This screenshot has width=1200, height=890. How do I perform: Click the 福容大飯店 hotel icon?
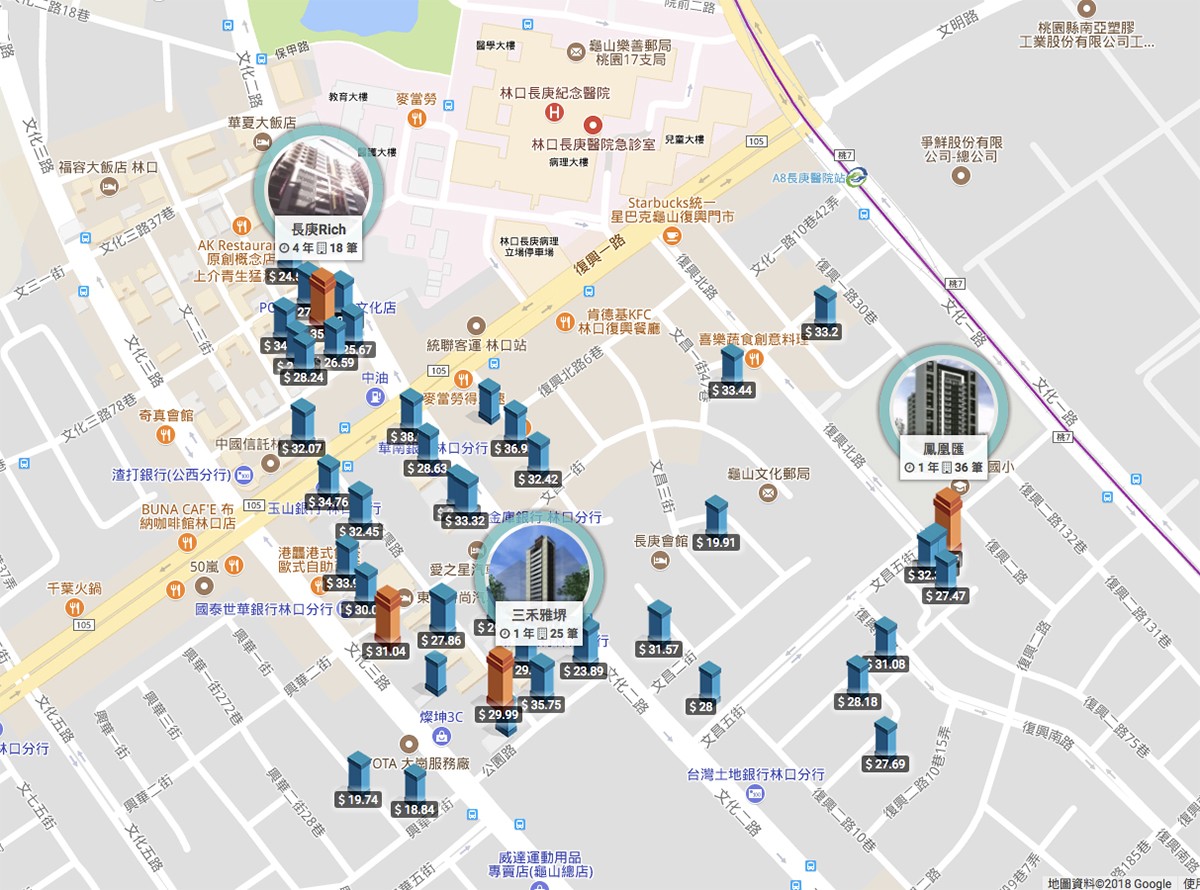coord(110,186)
